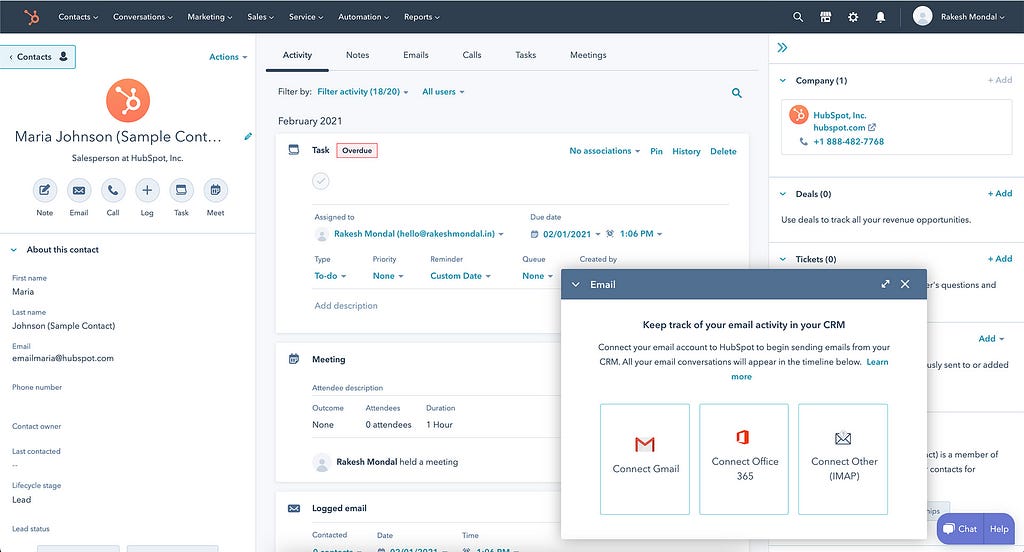Viewport: 1024px width, 552px height.
Task: Click the large contact avatar for Maria Johnson
Action: tap(128, 101)
